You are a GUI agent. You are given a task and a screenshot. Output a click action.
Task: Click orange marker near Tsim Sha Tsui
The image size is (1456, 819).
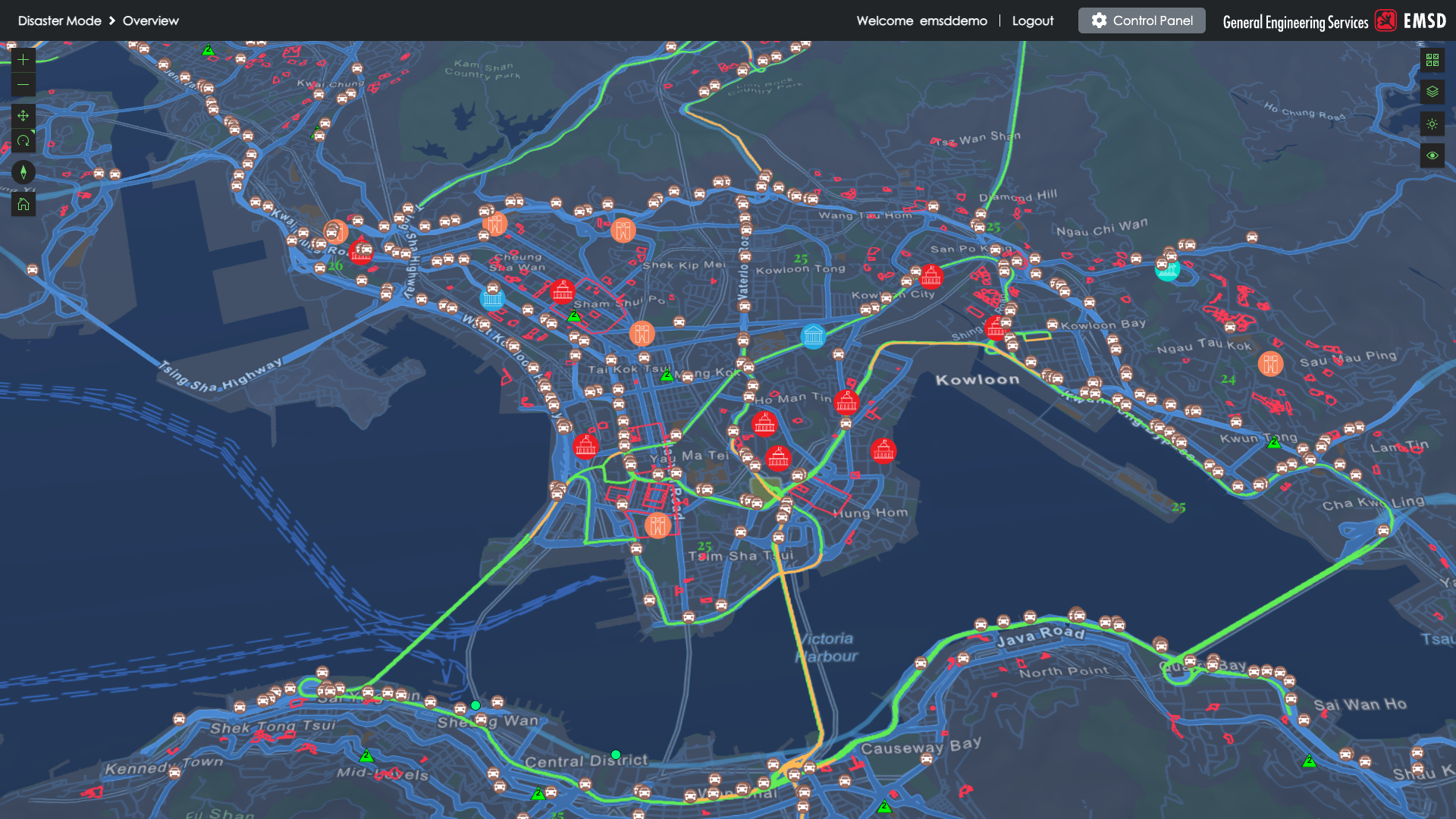click(657, 525)
